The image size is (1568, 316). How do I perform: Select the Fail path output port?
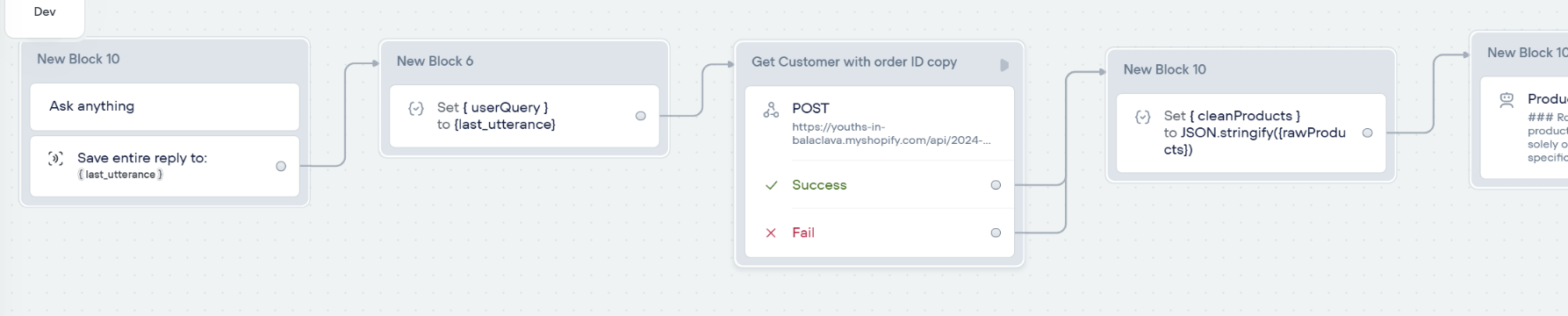996,233
